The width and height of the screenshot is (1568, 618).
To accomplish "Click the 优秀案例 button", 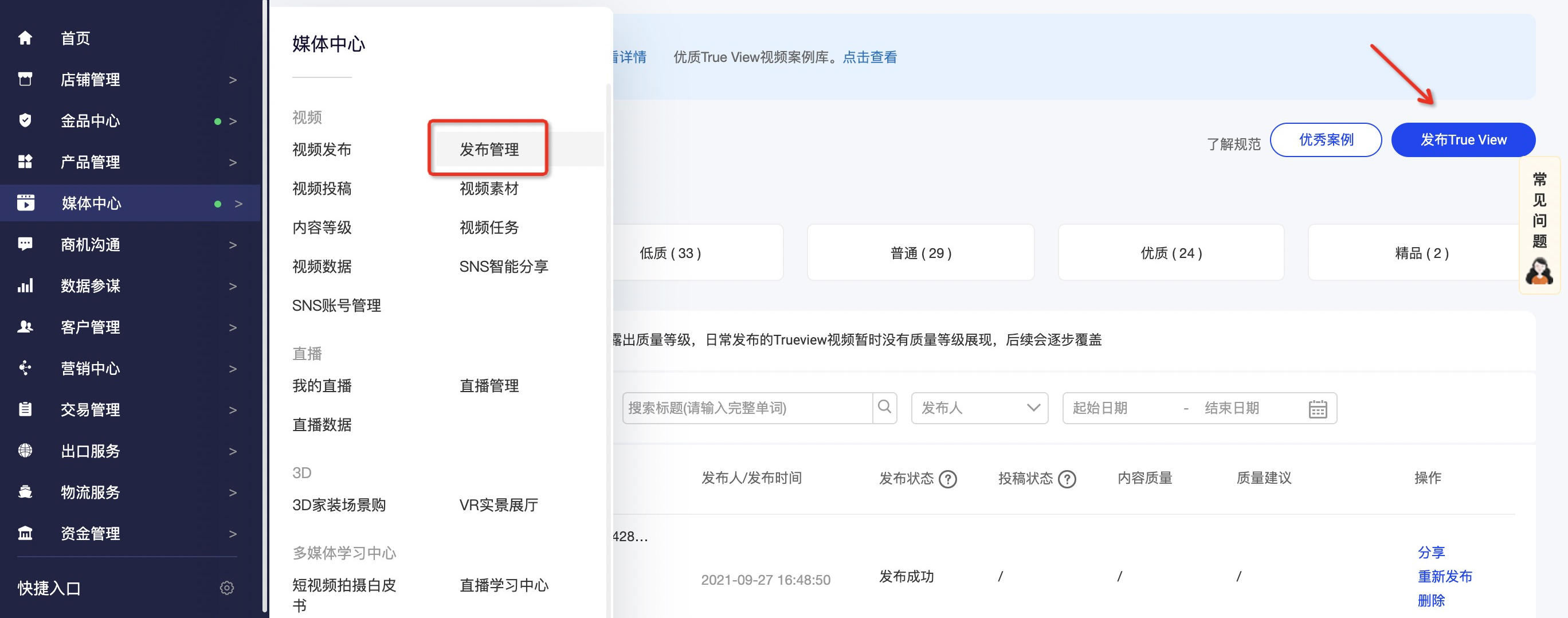I will pyautogui.click(x=1325, y=140).
